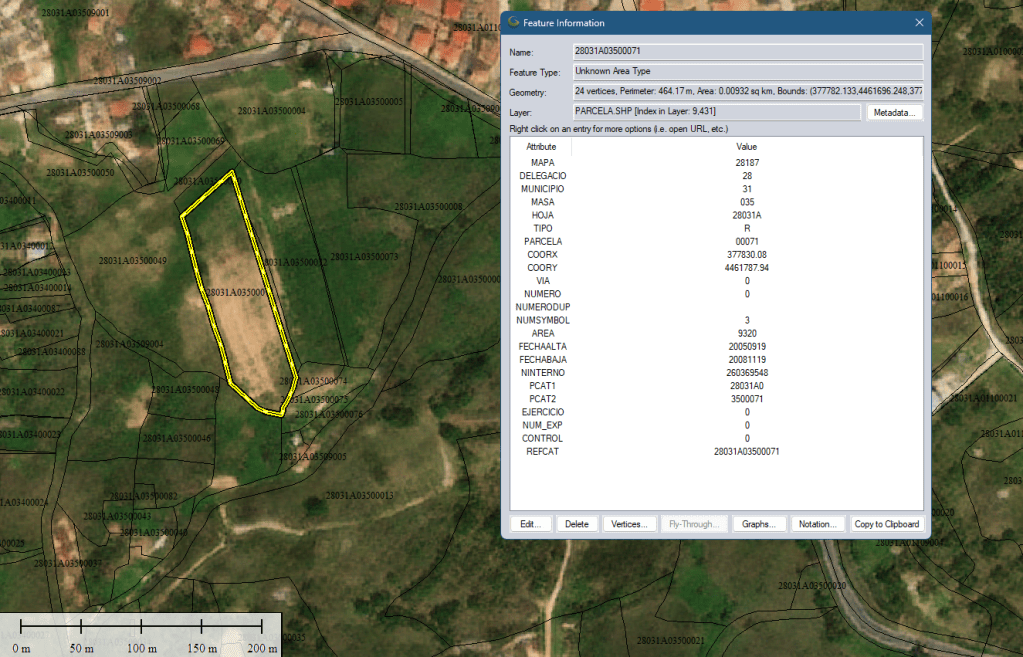Click the Value column header

click(746, 146)
